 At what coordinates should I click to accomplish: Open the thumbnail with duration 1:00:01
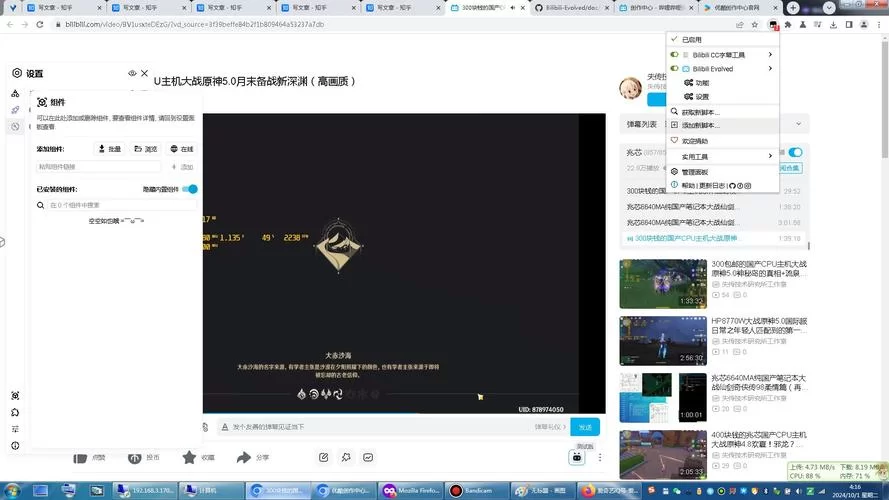663,397
